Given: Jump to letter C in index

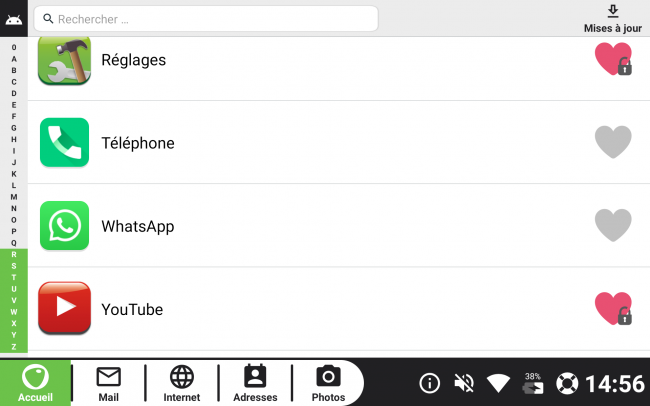Looking at the screenshot, I should (x=14, y=82).
